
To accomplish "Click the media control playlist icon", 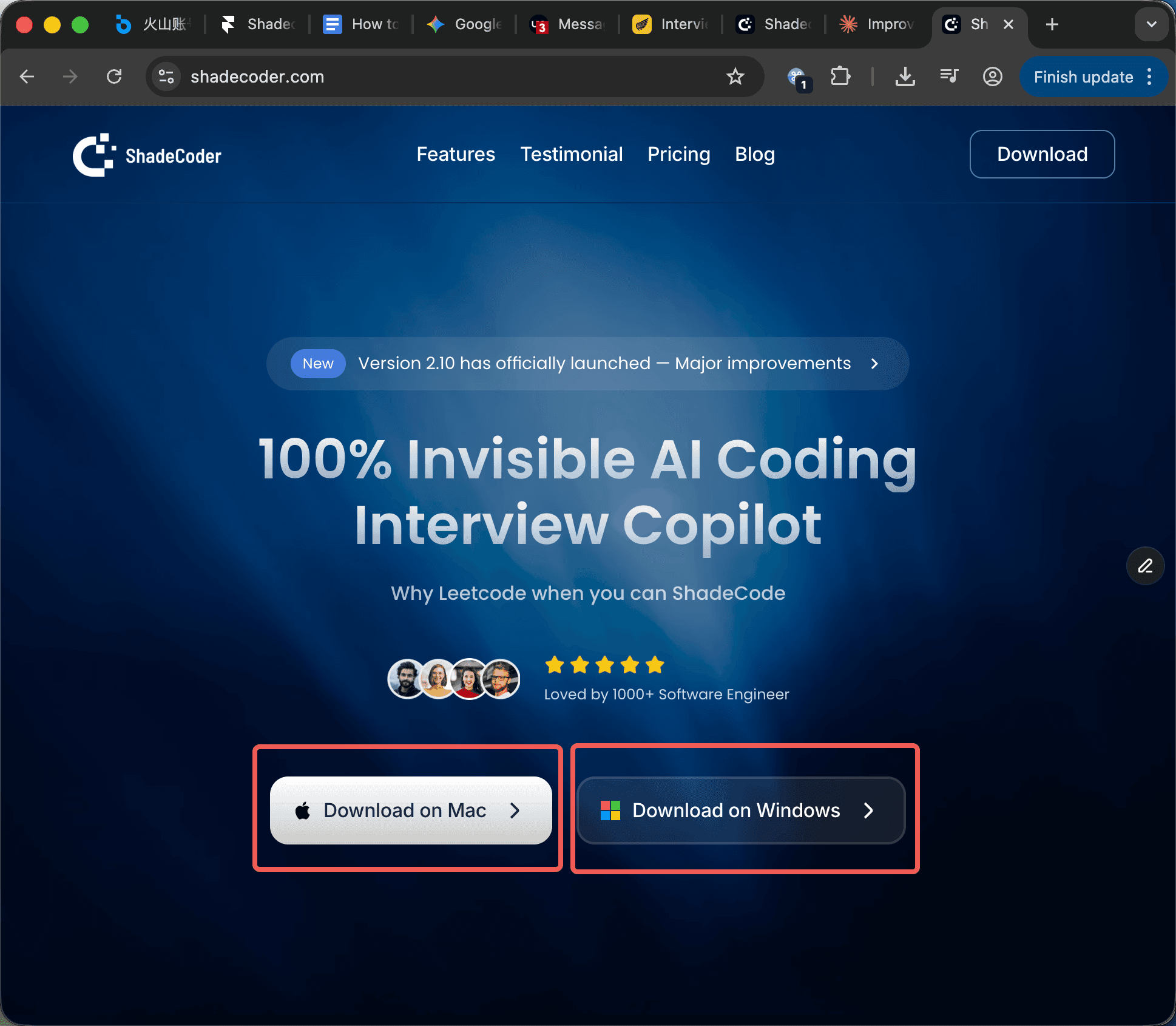I will pyautogui.click(x=949, y=76).
